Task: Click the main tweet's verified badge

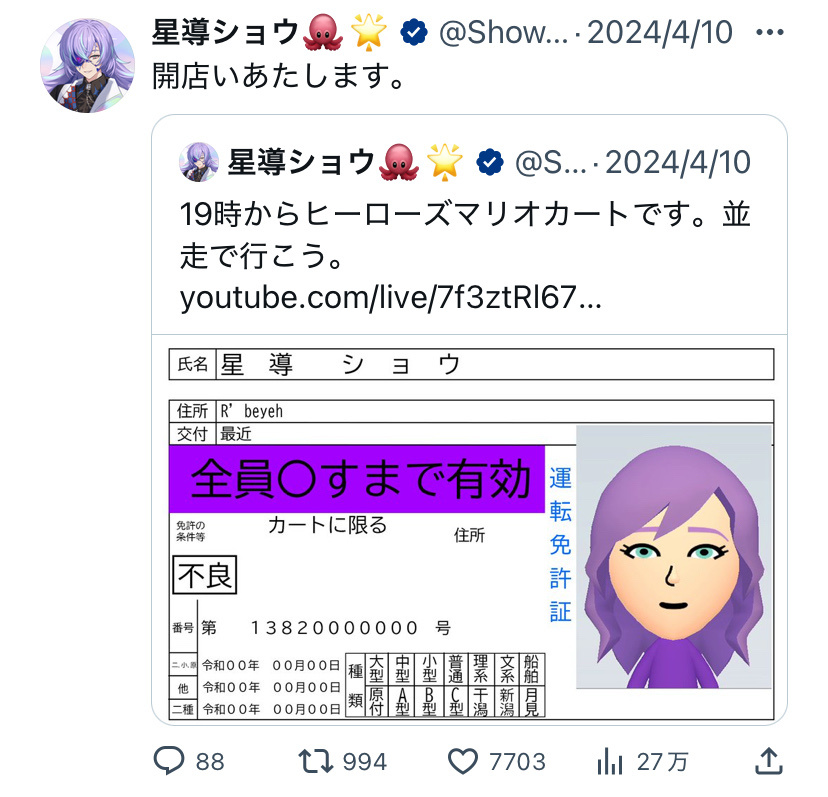Action: coord(413,32)
